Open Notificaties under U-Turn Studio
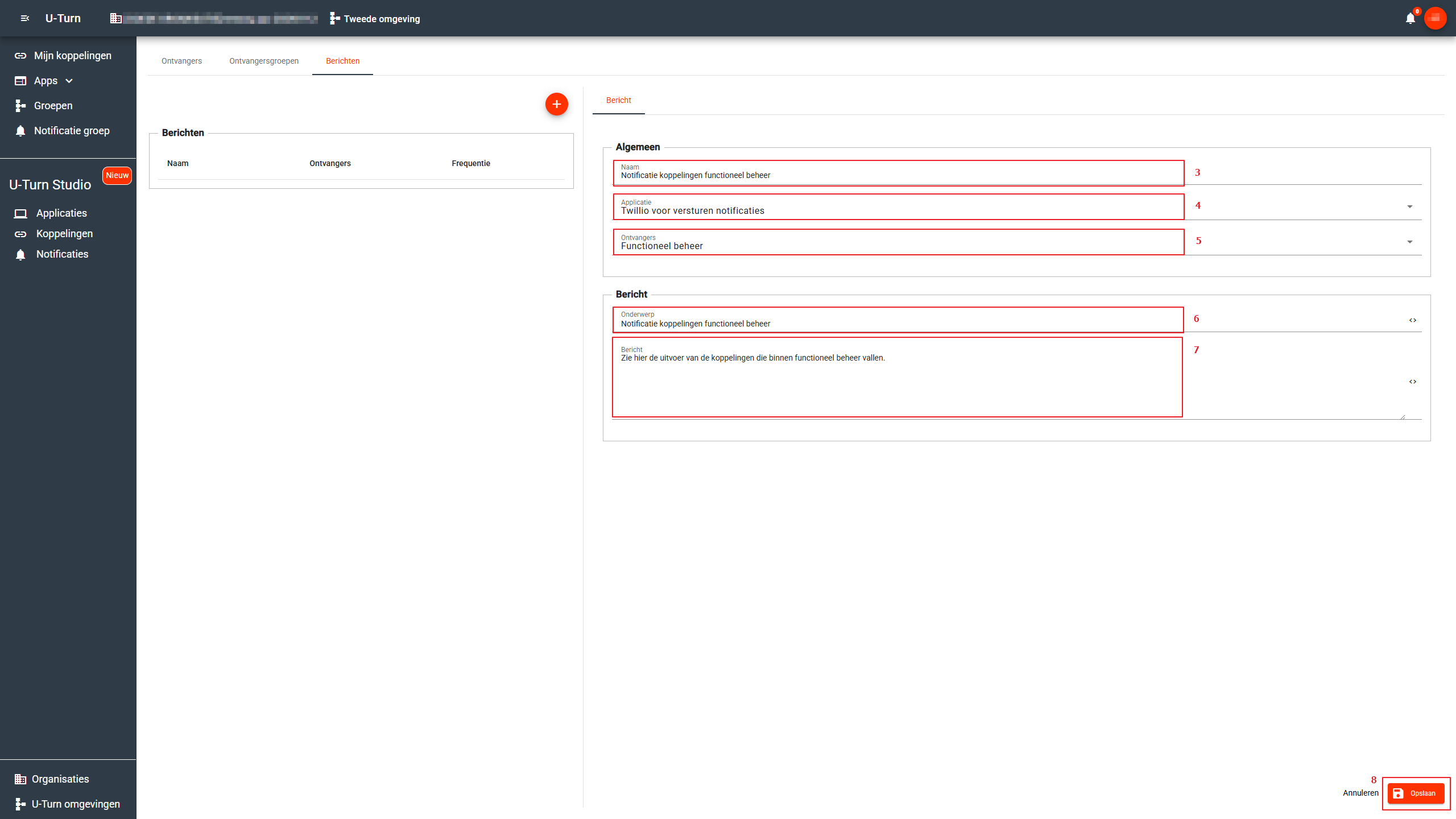The height and width of the screenshot is (819, 1456). pyautogui.click(x=62, y=254)
